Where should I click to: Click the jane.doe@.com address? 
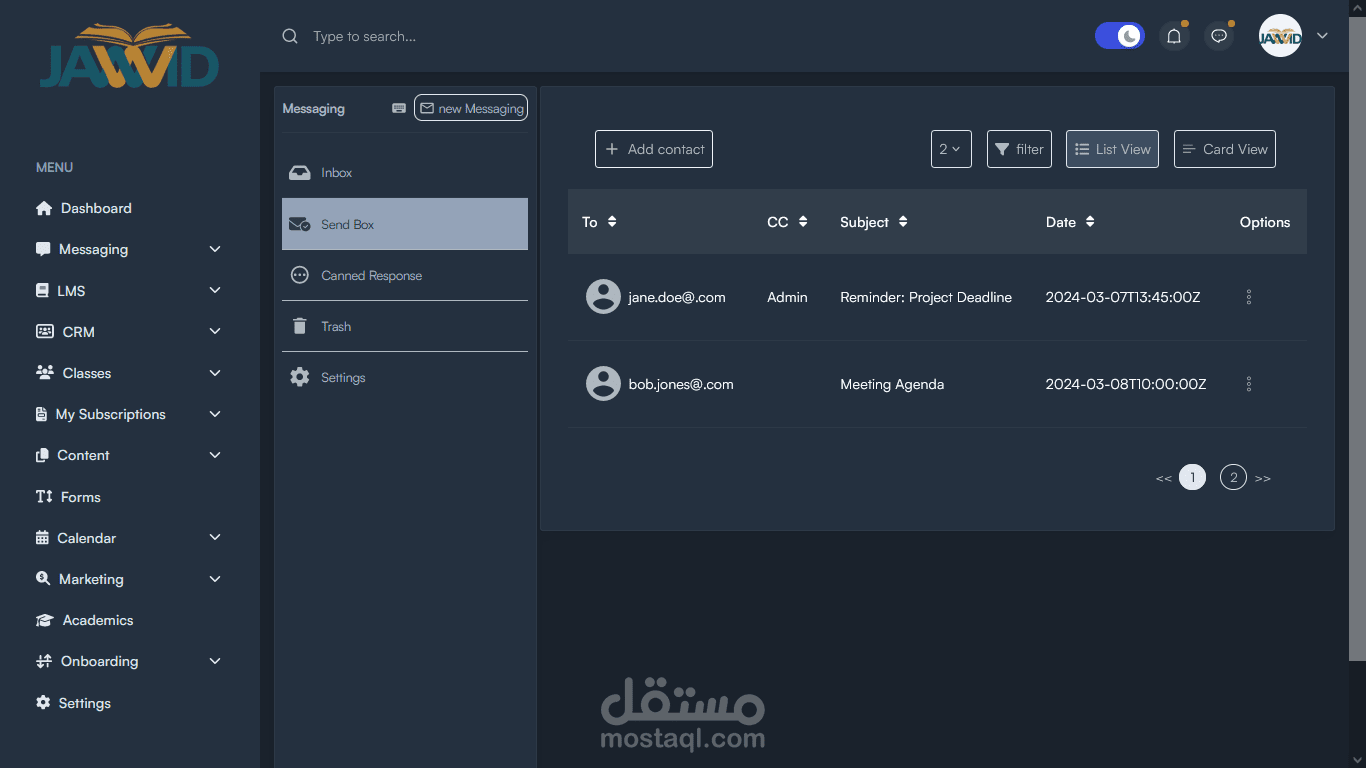(x=677, y=297)
